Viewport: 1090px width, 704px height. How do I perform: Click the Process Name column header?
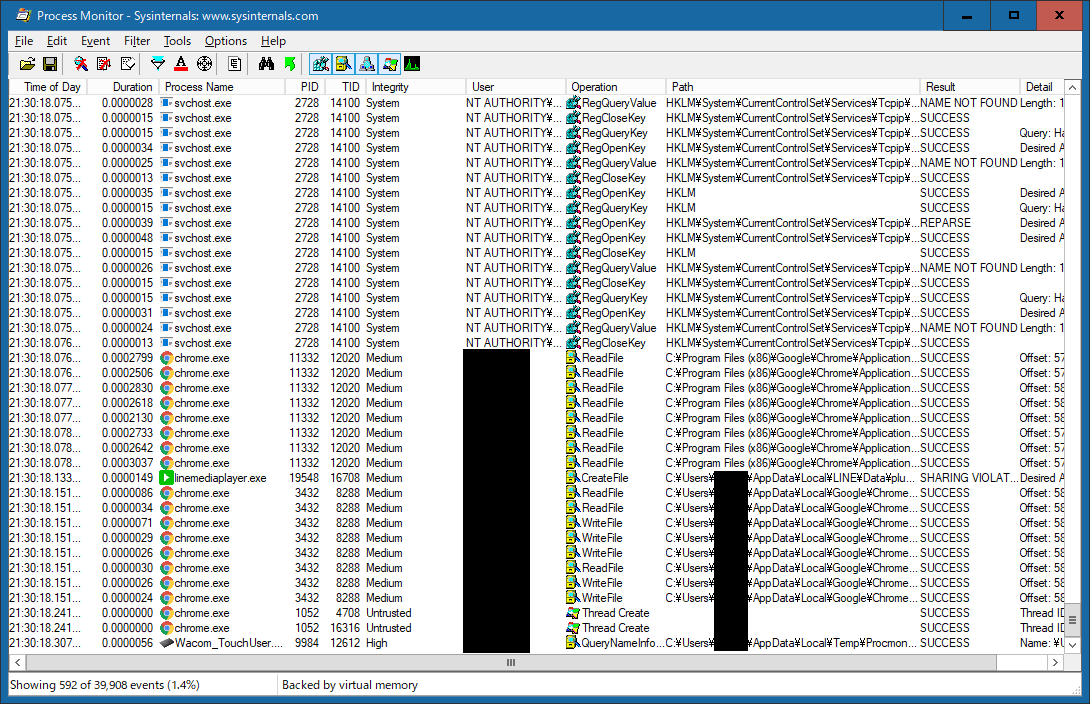[x=222, y=87]
